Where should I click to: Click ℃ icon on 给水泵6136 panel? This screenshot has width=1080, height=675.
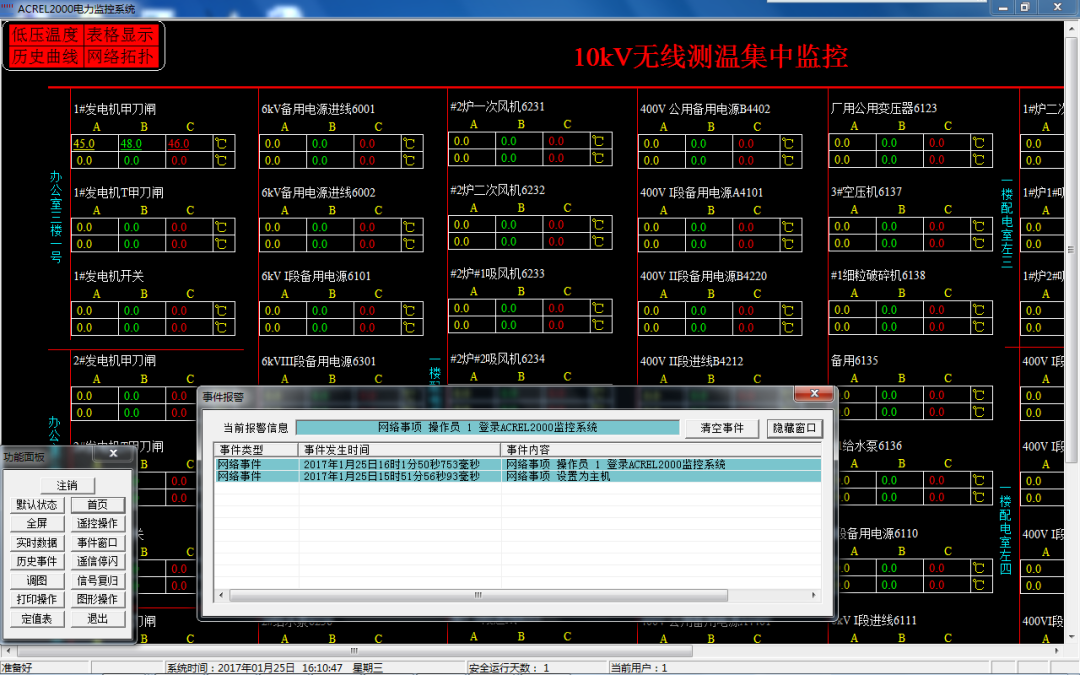click(x=978, y=480)
